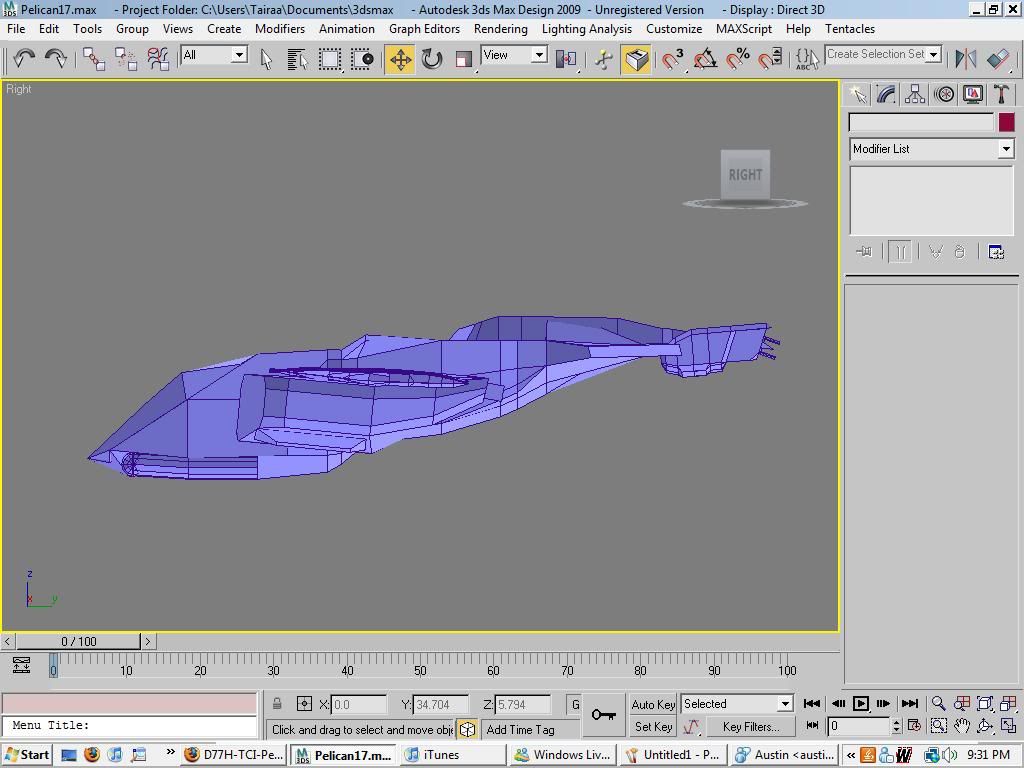Open Edit Named Selection Sets
Viewport: 1024px width, 768px height.
pos(807,59)
